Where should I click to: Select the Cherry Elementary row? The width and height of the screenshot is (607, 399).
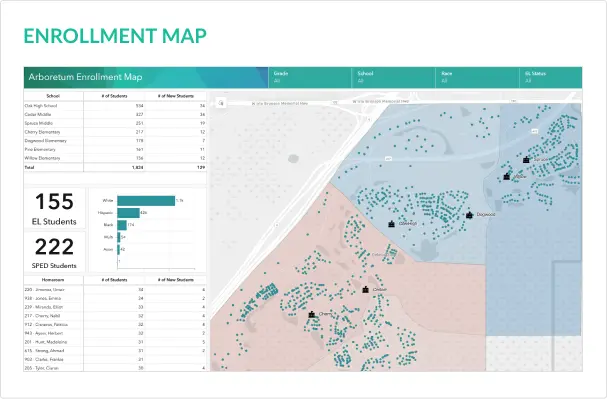tap(115, 132)
